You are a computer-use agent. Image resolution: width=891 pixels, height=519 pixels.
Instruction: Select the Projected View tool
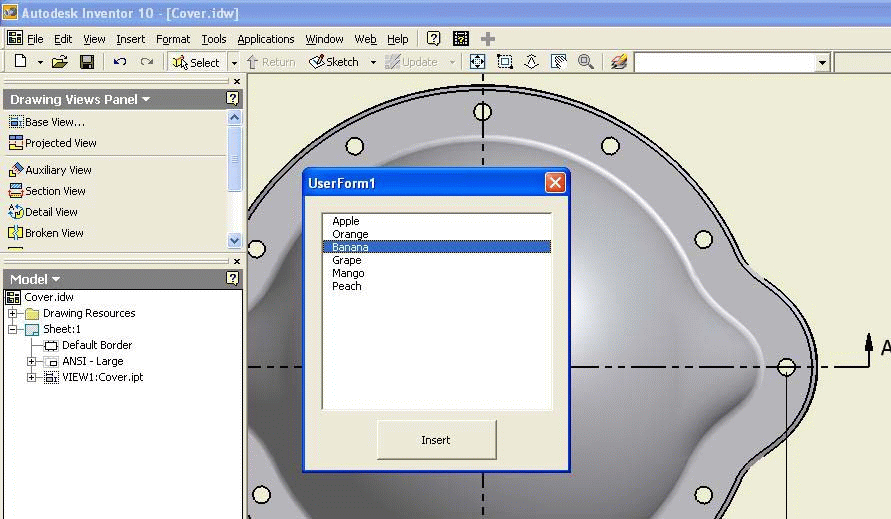(x=52, y=143)
